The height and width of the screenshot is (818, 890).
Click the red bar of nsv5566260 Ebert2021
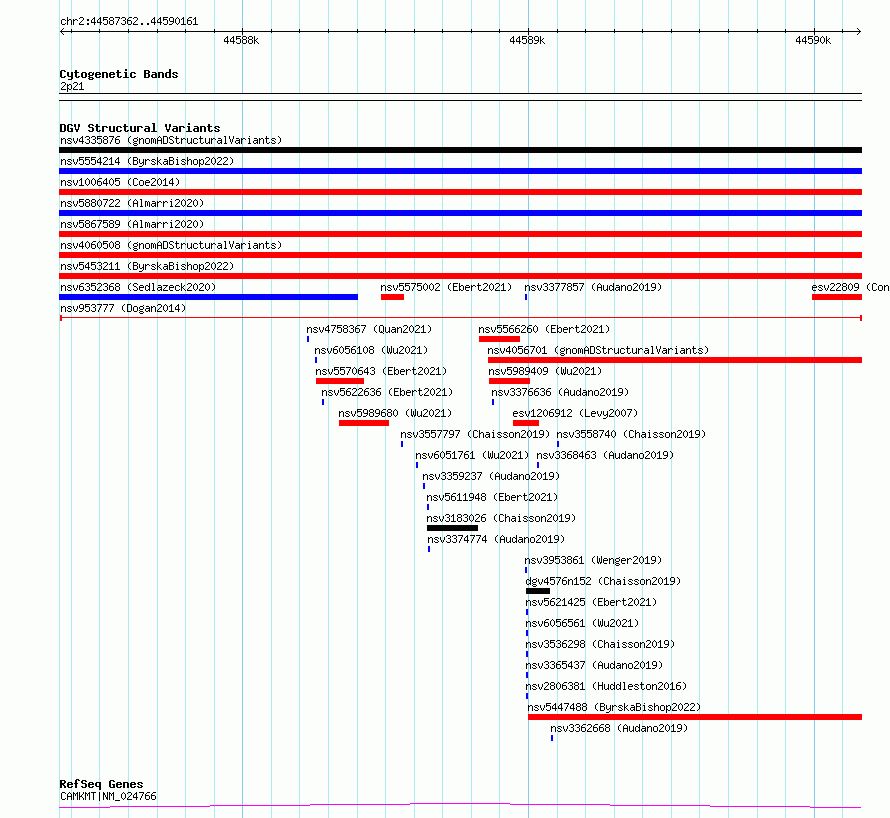(x=499, y=339)
